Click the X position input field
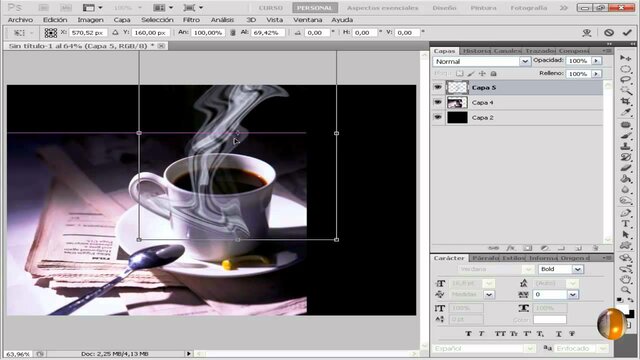This screenshot has height=360, width=640. [88, 33]
